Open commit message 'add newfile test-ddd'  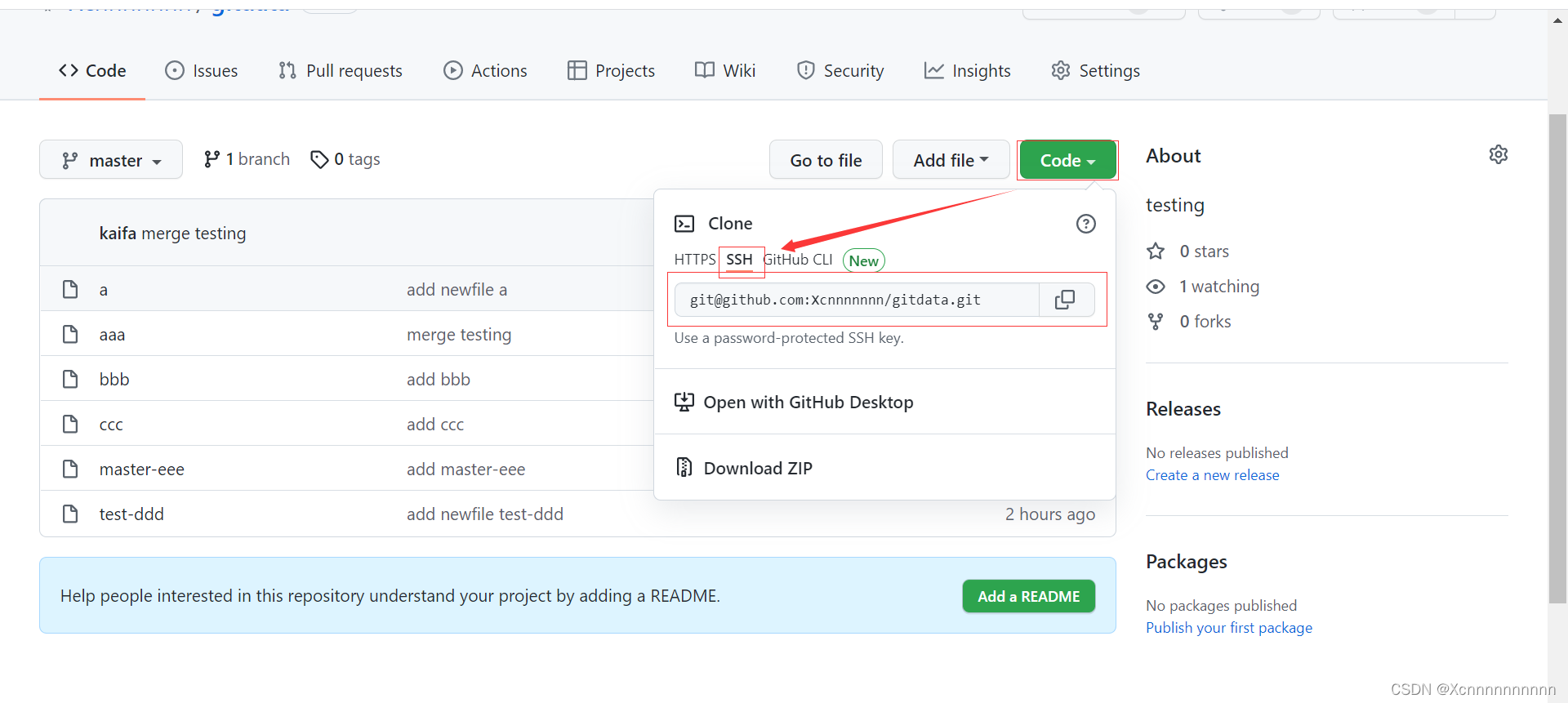click(485, 514)
